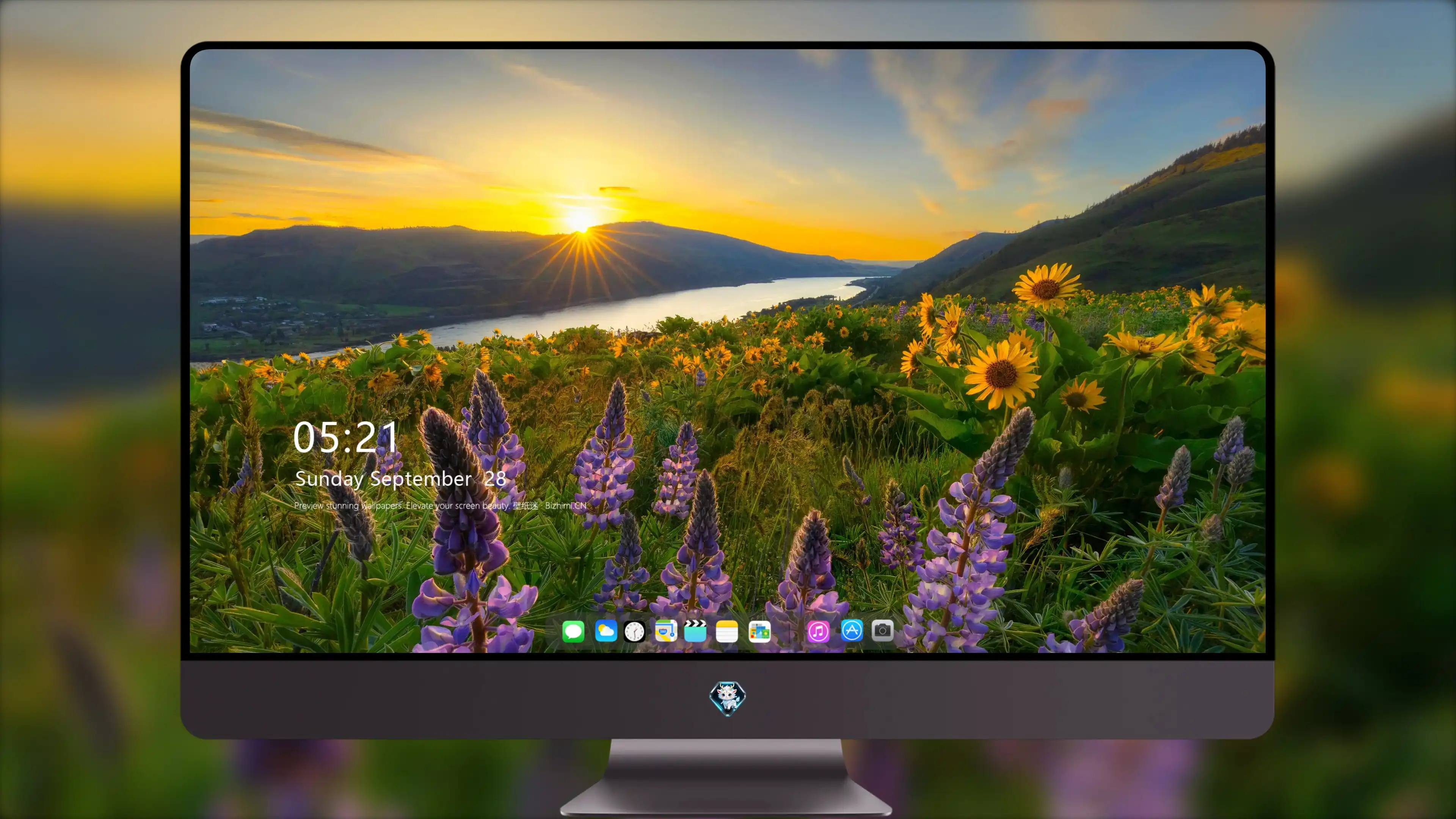Open the Camera app in the dock

click(x=882, y=630)
